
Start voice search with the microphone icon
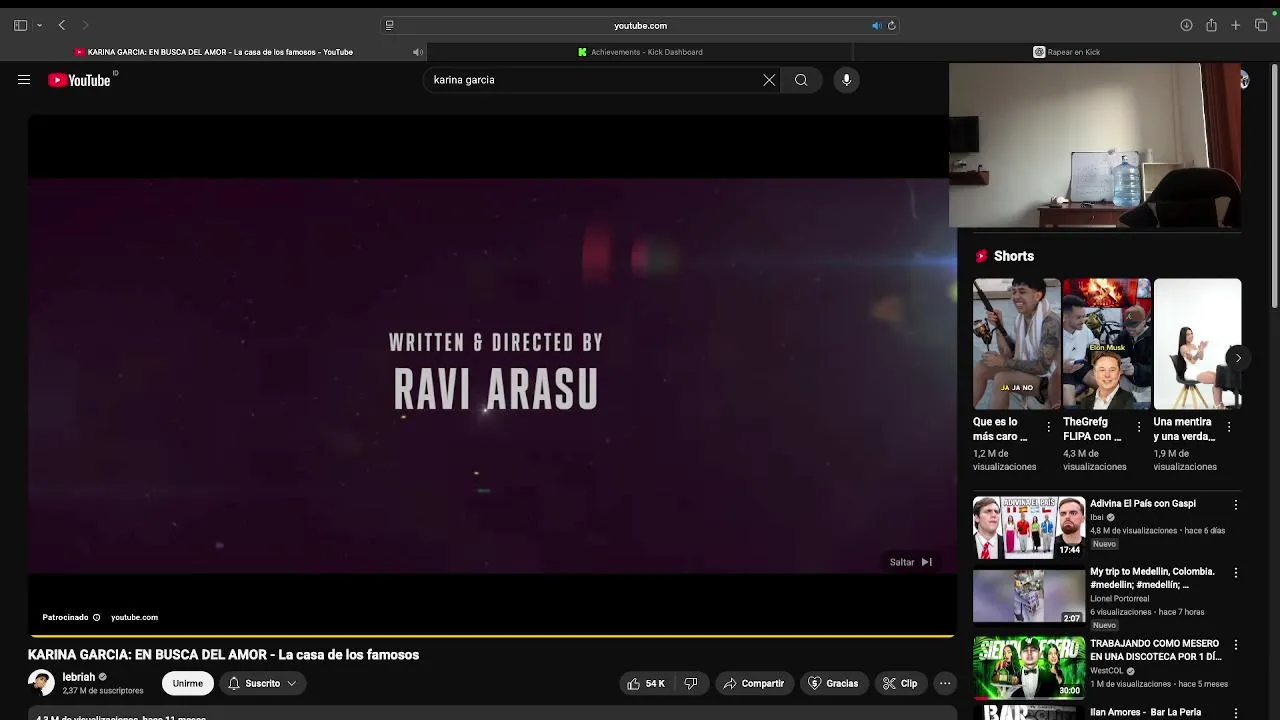click(x=846, y=80)
